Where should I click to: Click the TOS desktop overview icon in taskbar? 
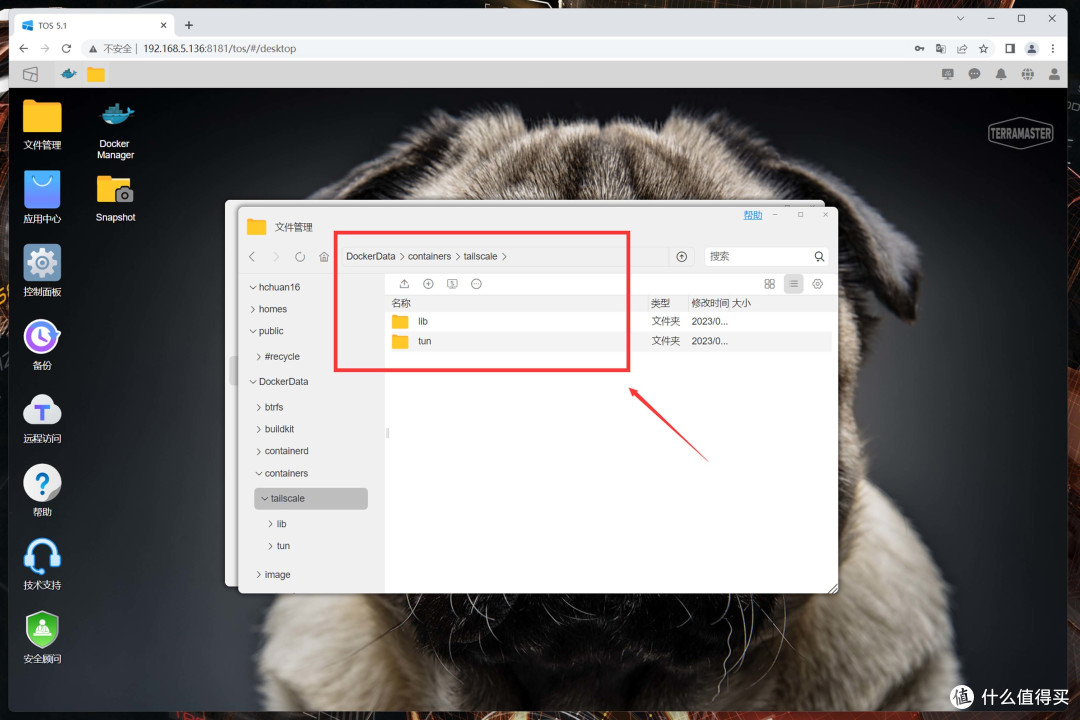pos(30,74)
